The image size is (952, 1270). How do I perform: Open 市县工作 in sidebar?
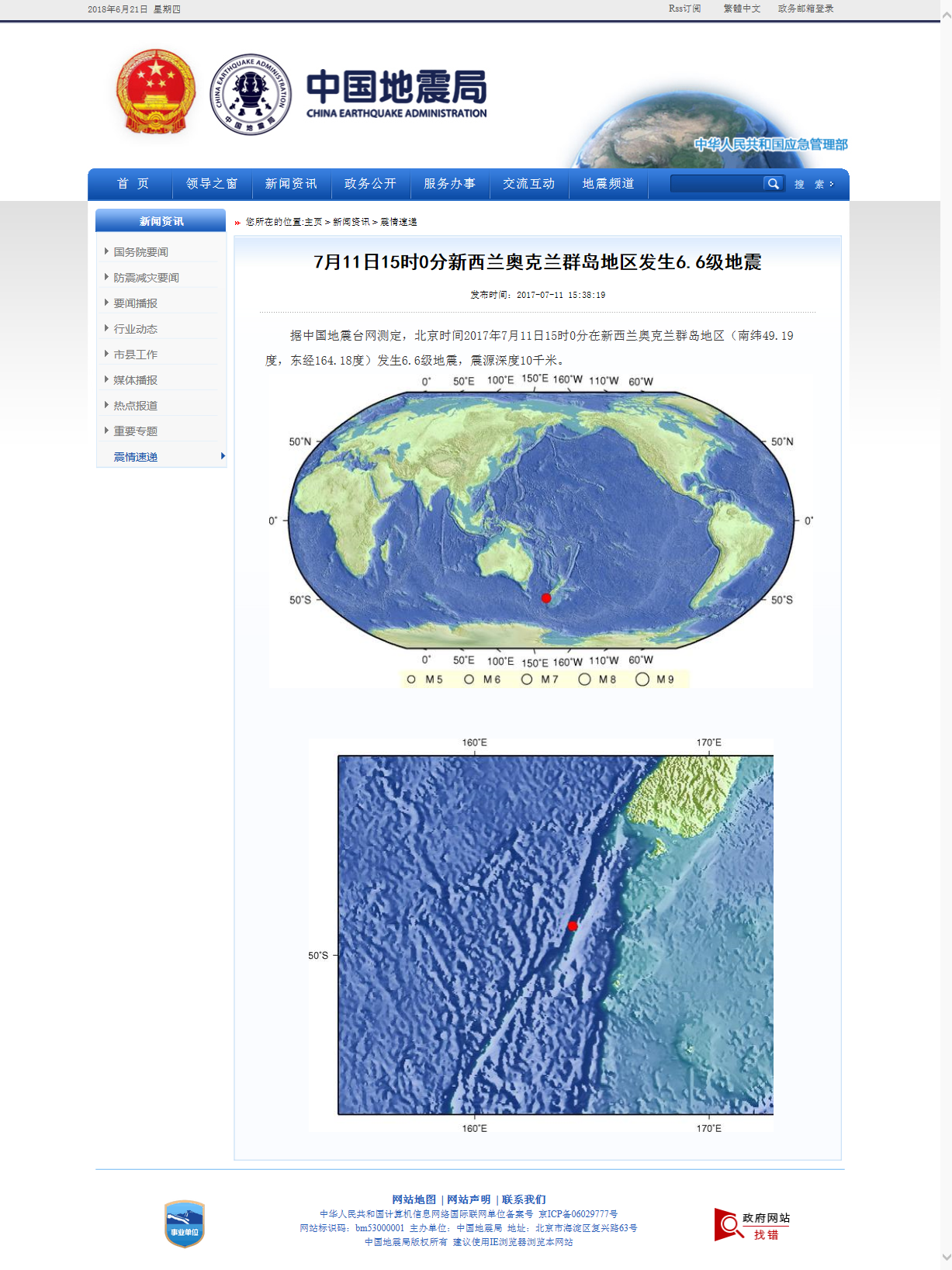(x=135, y=355)
